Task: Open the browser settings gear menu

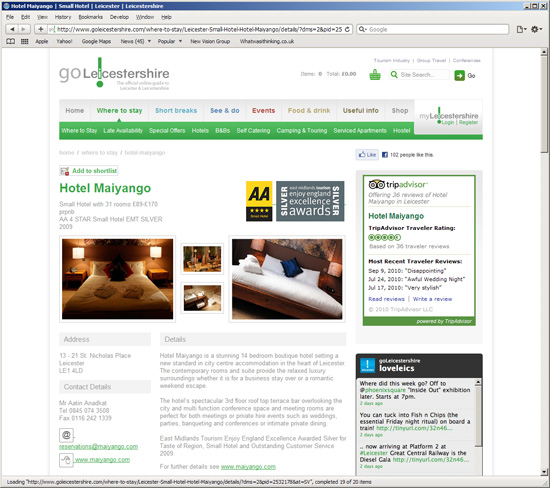Action: (x=536, y=29)
